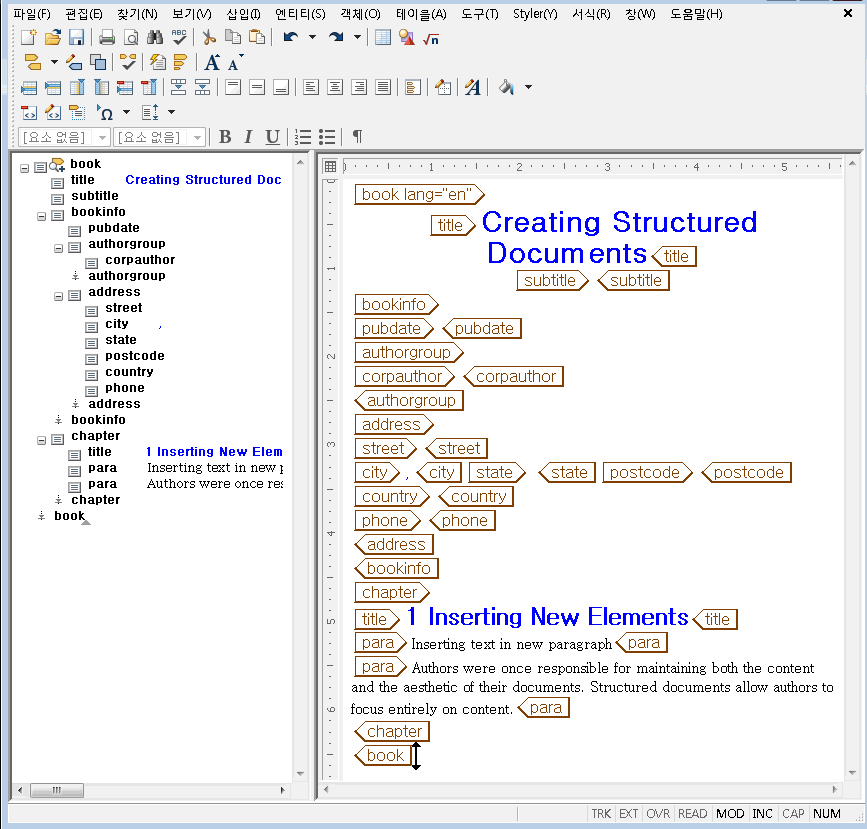
Task: Move the tree pane horizontal scrollbar thumb
Action: tap(57, 790)
